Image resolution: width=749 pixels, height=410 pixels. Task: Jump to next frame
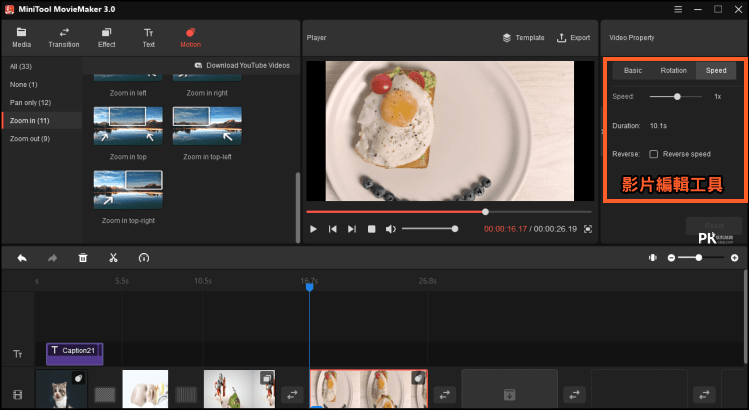click(x=352, y=229)
